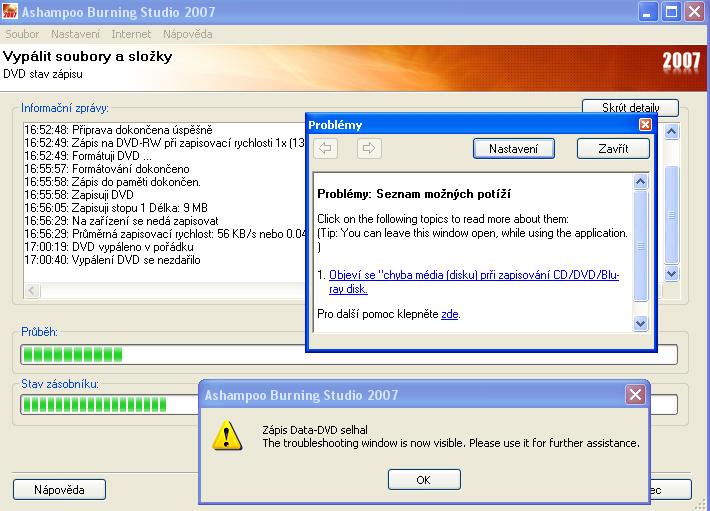The height and width of the screenshot is (511, 710).
Task: Open the Soubor menu
Action: coord(22,34)
